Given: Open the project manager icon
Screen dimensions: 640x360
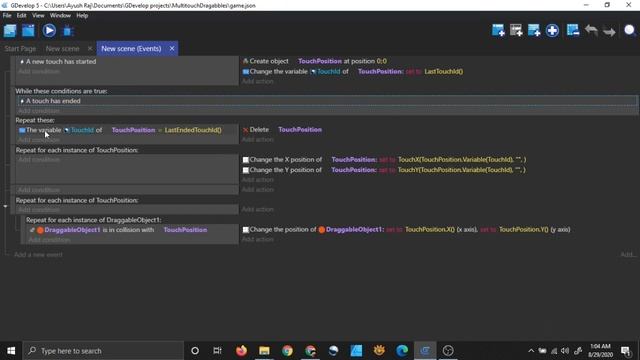Looking at the screenshot, I should 10,31.
